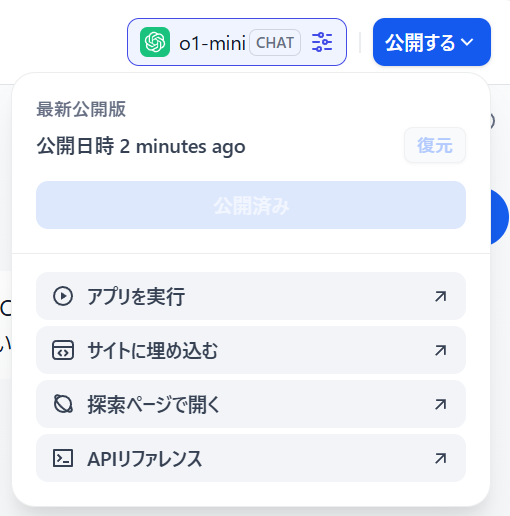Select 探索ページで開く menu entry

click(251, 404)
